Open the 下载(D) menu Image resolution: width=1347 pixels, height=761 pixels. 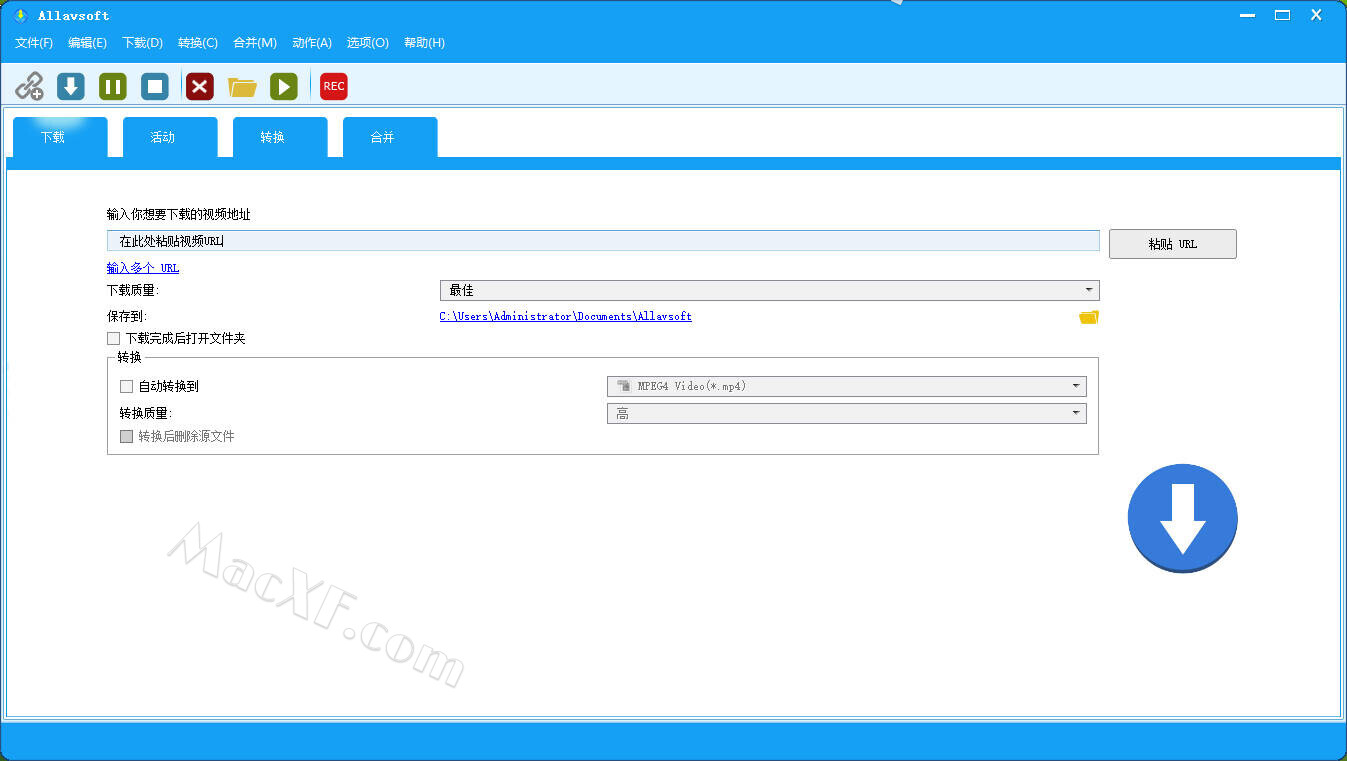(142, 43)
